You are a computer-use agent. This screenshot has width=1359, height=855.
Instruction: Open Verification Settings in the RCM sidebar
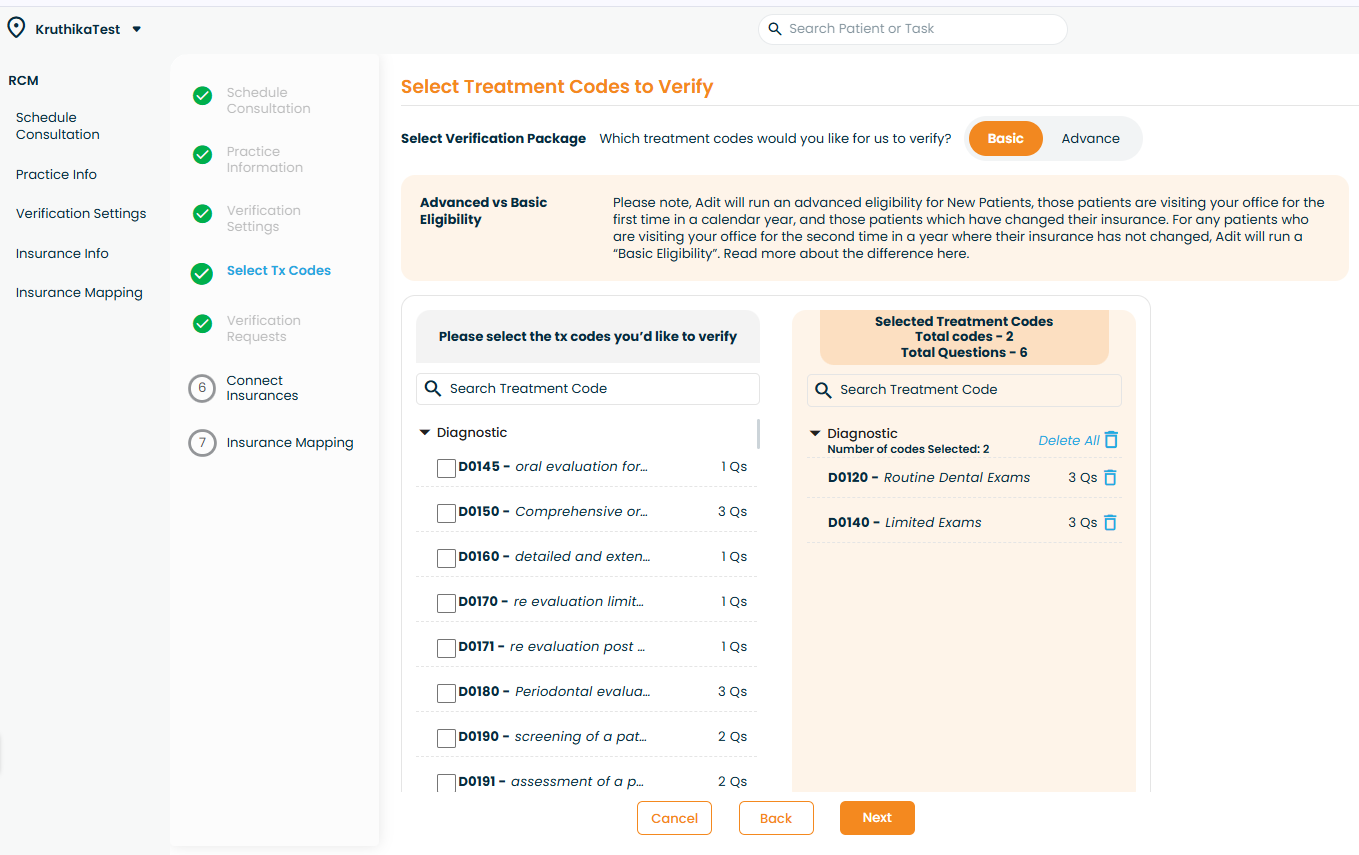pos(81,214)
